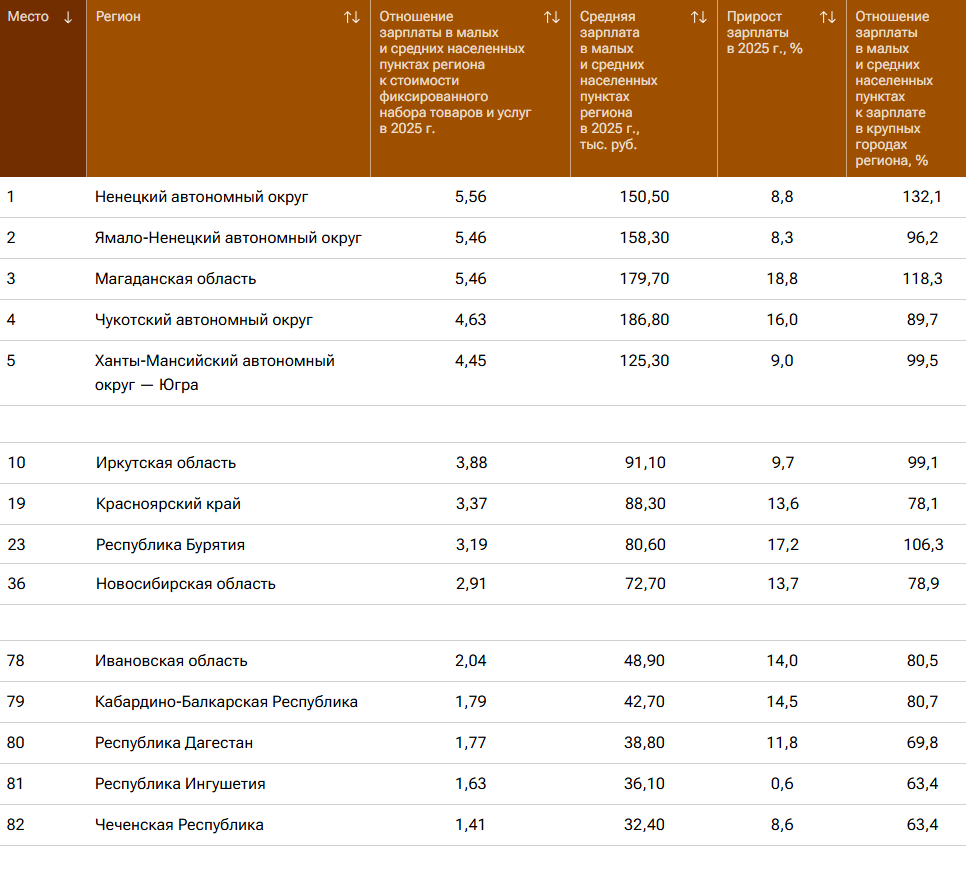Click sort arrows icon next to Прирост зарплаты
The image size is (966, 878).
[827, 17]
